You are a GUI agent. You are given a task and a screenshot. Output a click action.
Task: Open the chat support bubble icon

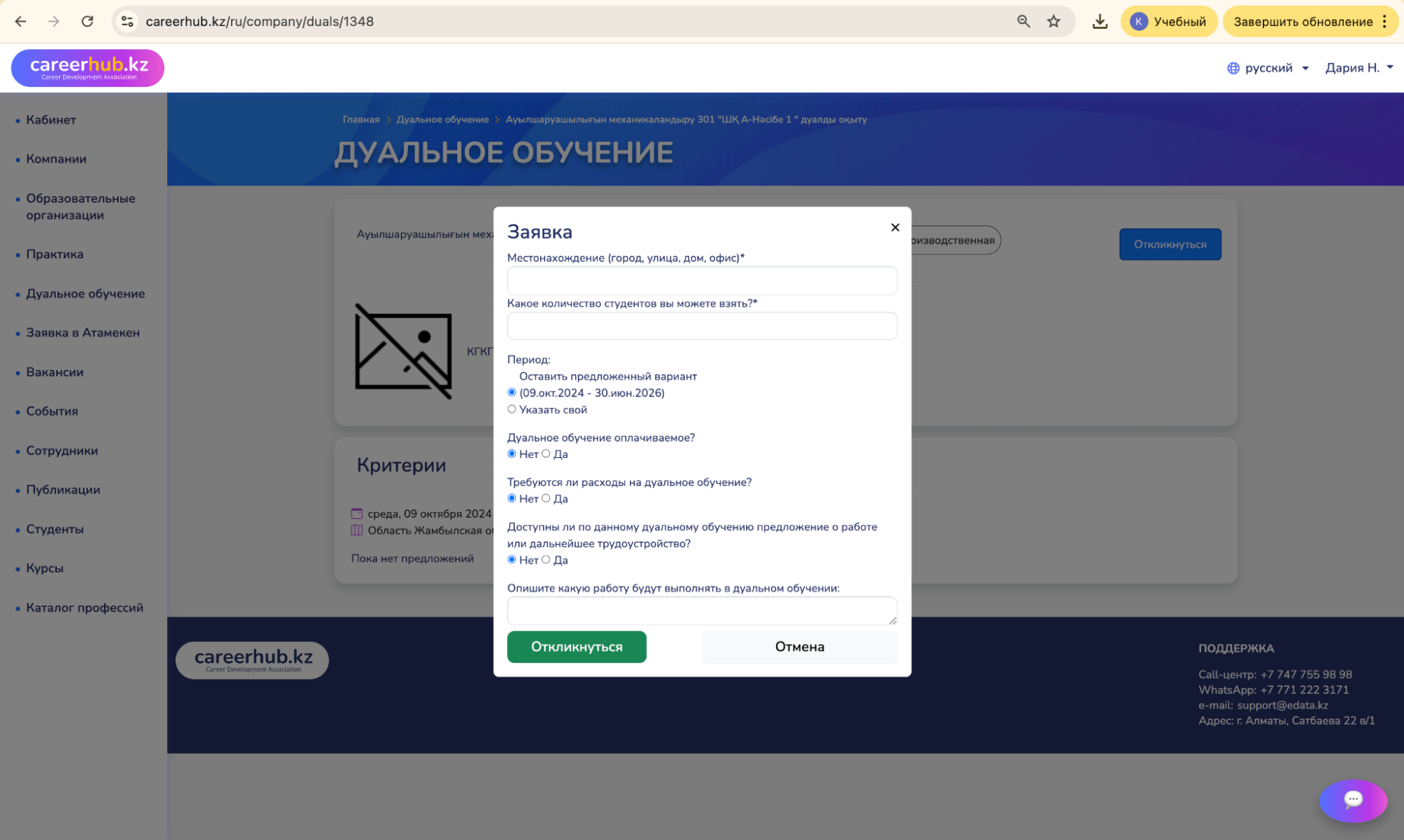pyautogui.click(x=1353, y=799)
